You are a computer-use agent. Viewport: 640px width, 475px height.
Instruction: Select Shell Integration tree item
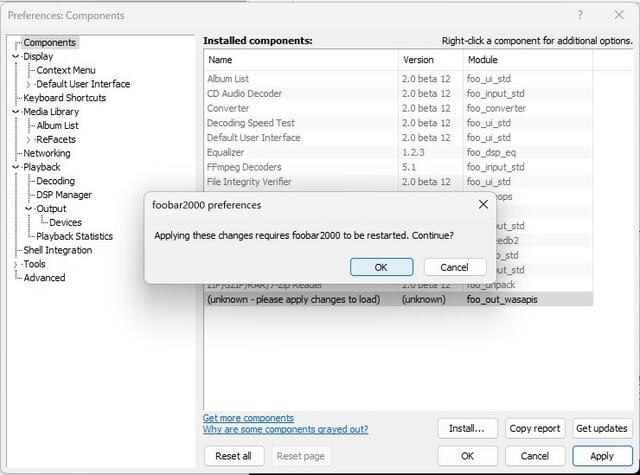point(58,250)
